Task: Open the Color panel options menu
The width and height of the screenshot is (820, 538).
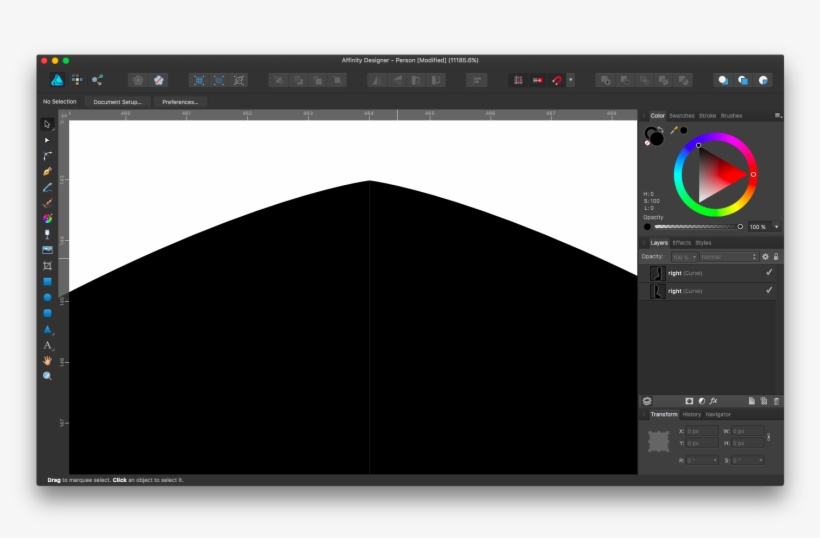Action: click(778, 116)
